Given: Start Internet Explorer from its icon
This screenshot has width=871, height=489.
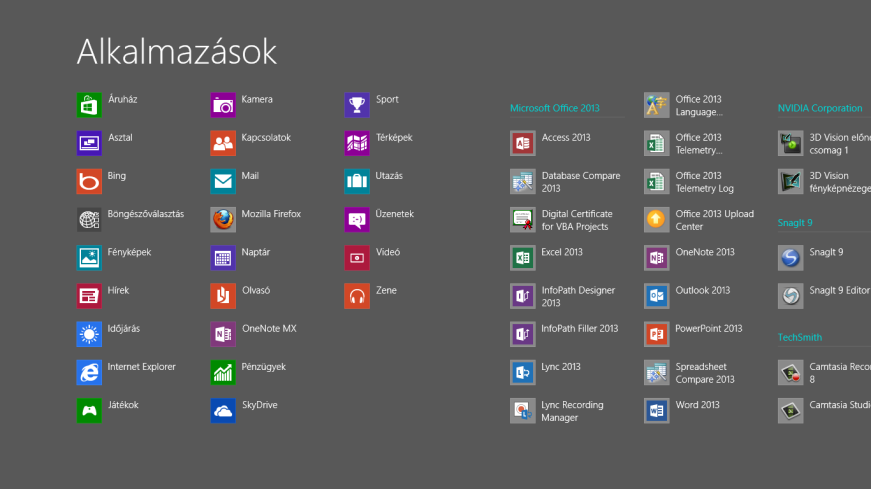Looking at the screenshot, I should tap(89, 372).
